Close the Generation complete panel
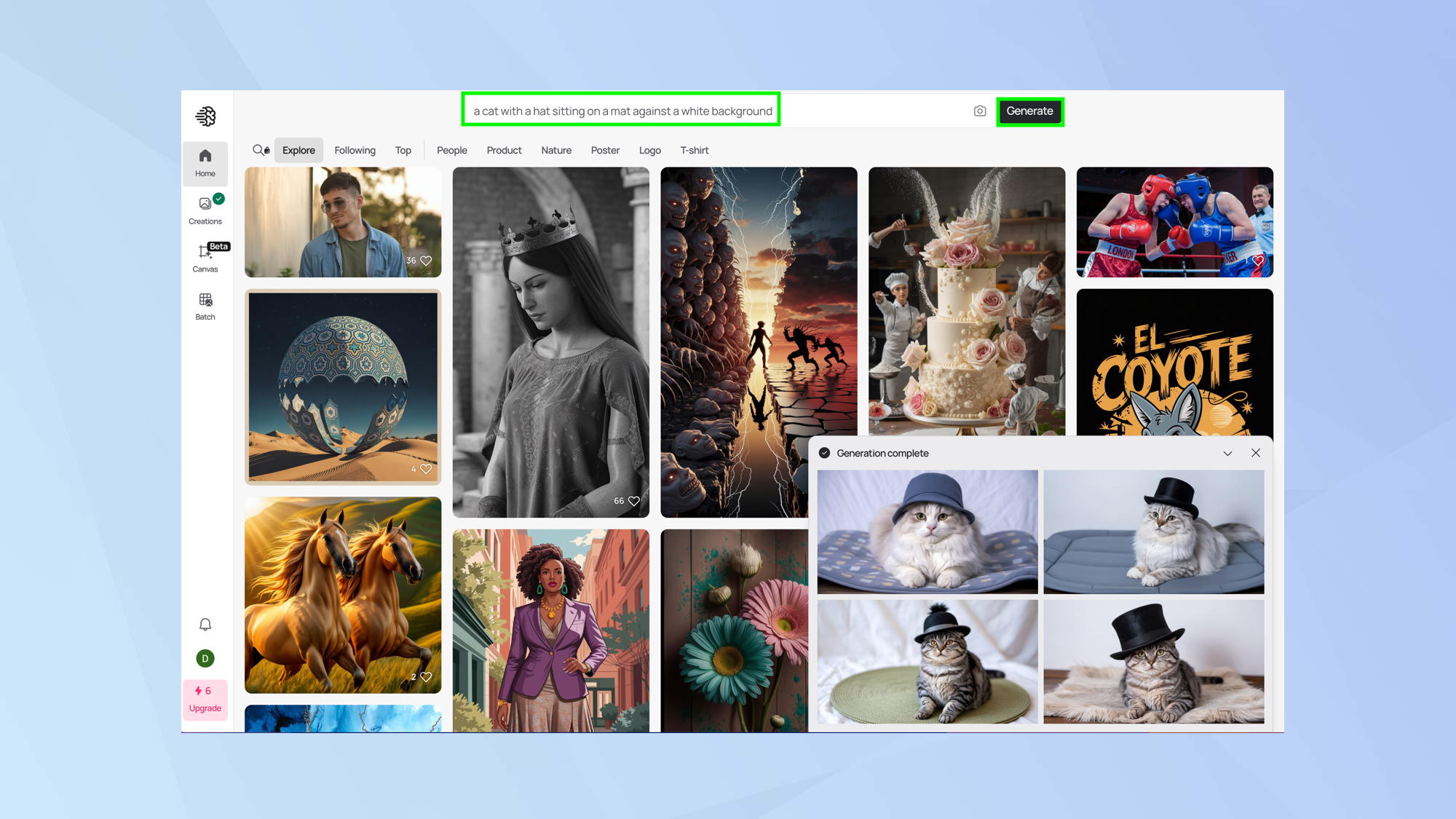Image resolution: width=1456 pixels, height=819 pixels. point(1256,453)
